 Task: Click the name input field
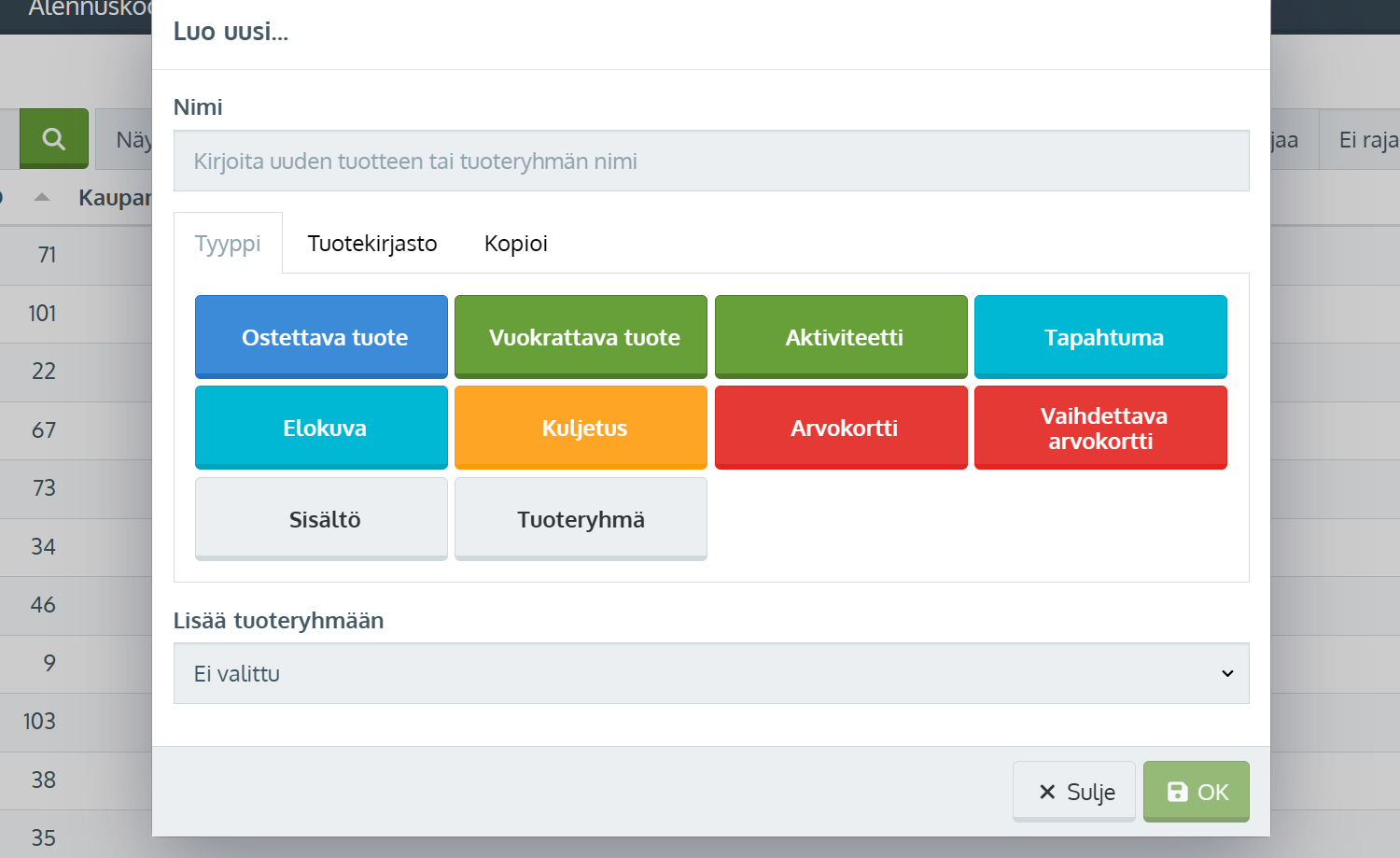coord(711,161)
